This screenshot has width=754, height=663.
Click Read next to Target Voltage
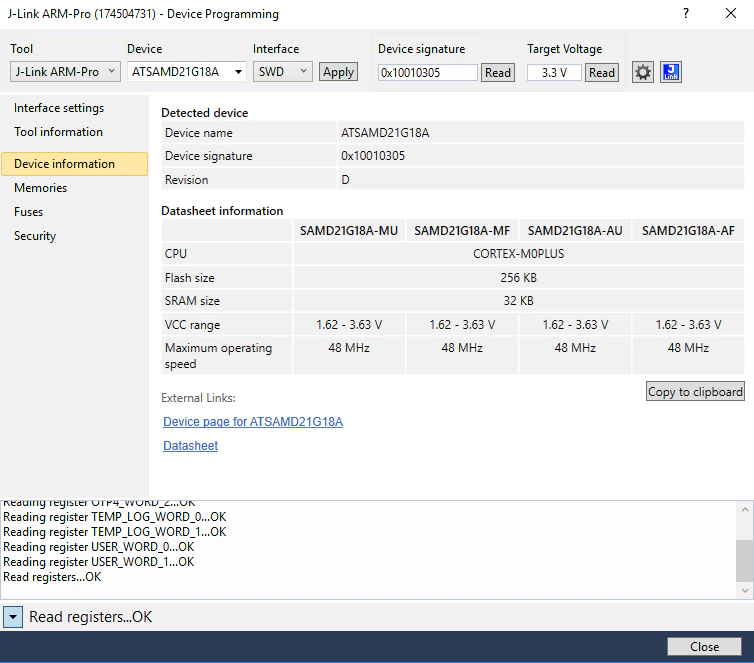coord(602,73)
